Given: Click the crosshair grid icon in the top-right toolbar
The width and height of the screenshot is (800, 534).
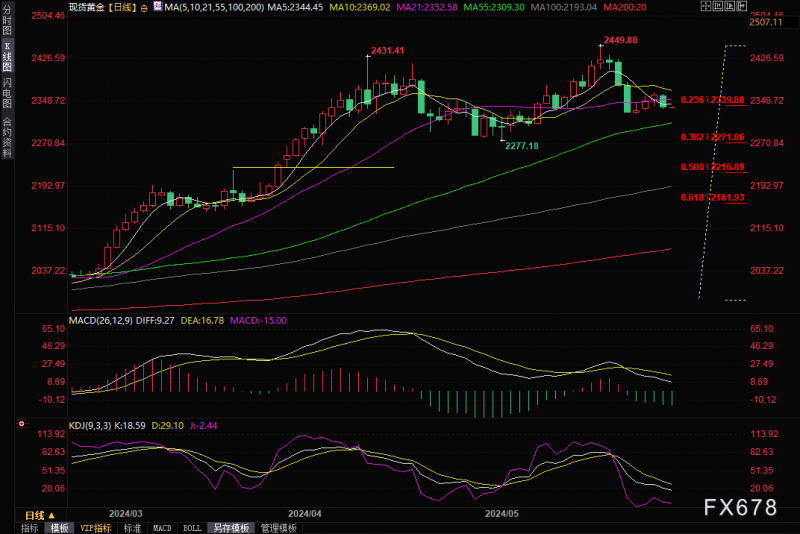Looking at the screenshot, I should point(706,6).
